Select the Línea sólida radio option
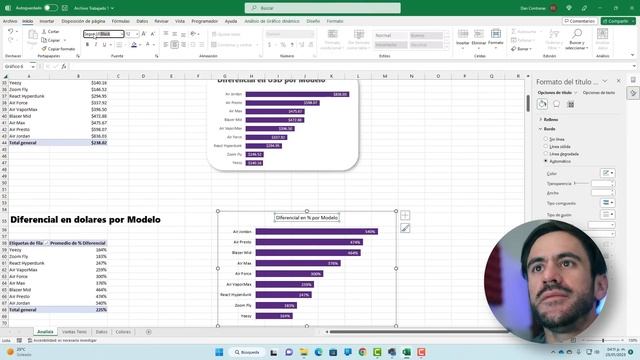 point(546,147)
